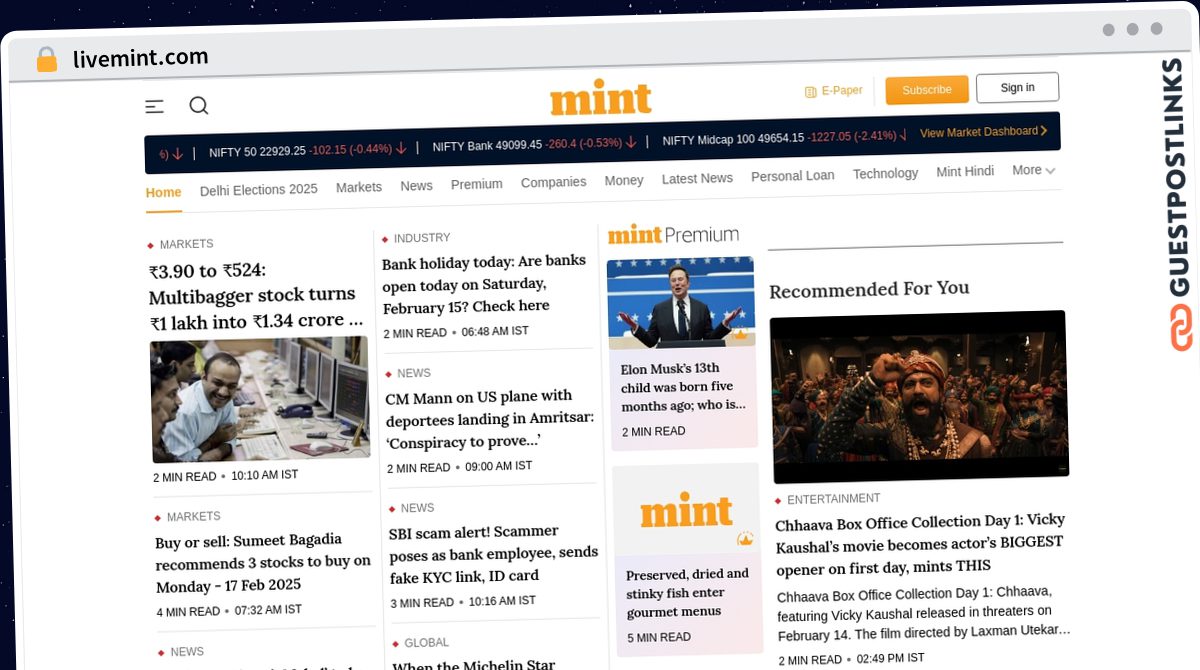The height and width of the screenshot is (670, 1200).
Task: Select Technology navigation tab
Action: (x=885, y=174)
